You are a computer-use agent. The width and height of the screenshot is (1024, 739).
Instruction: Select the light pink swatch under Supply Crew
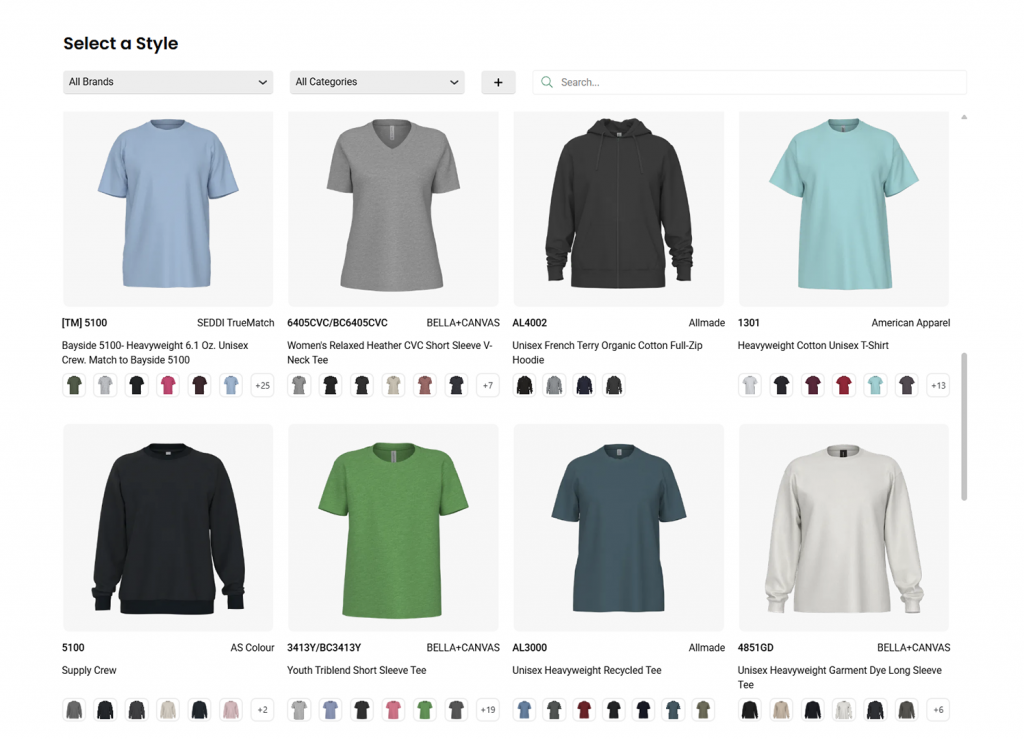coord(230,709)
